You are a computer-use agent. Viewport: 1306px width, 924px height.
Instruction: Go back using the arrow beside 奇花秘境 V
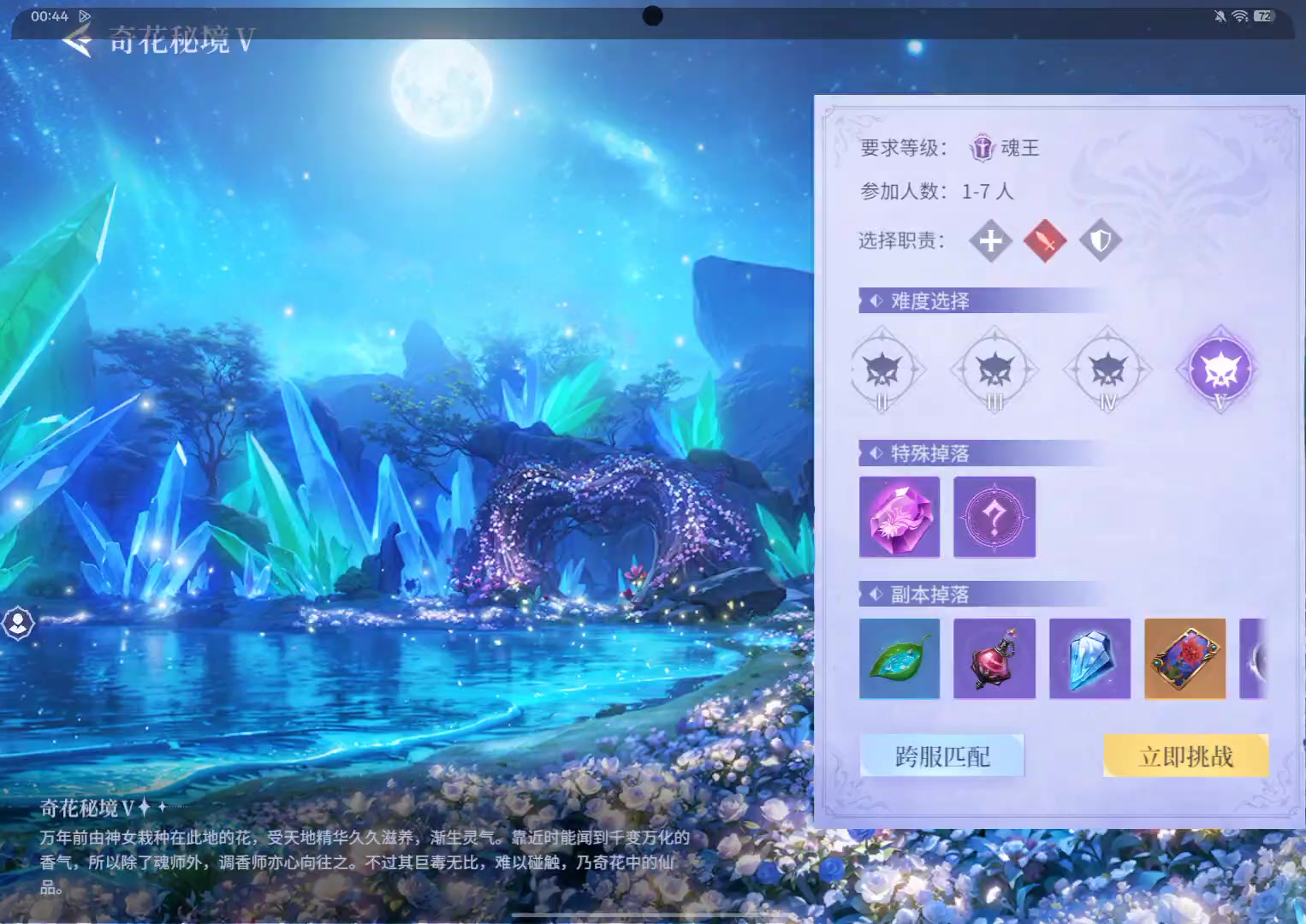tap(77, 39)
